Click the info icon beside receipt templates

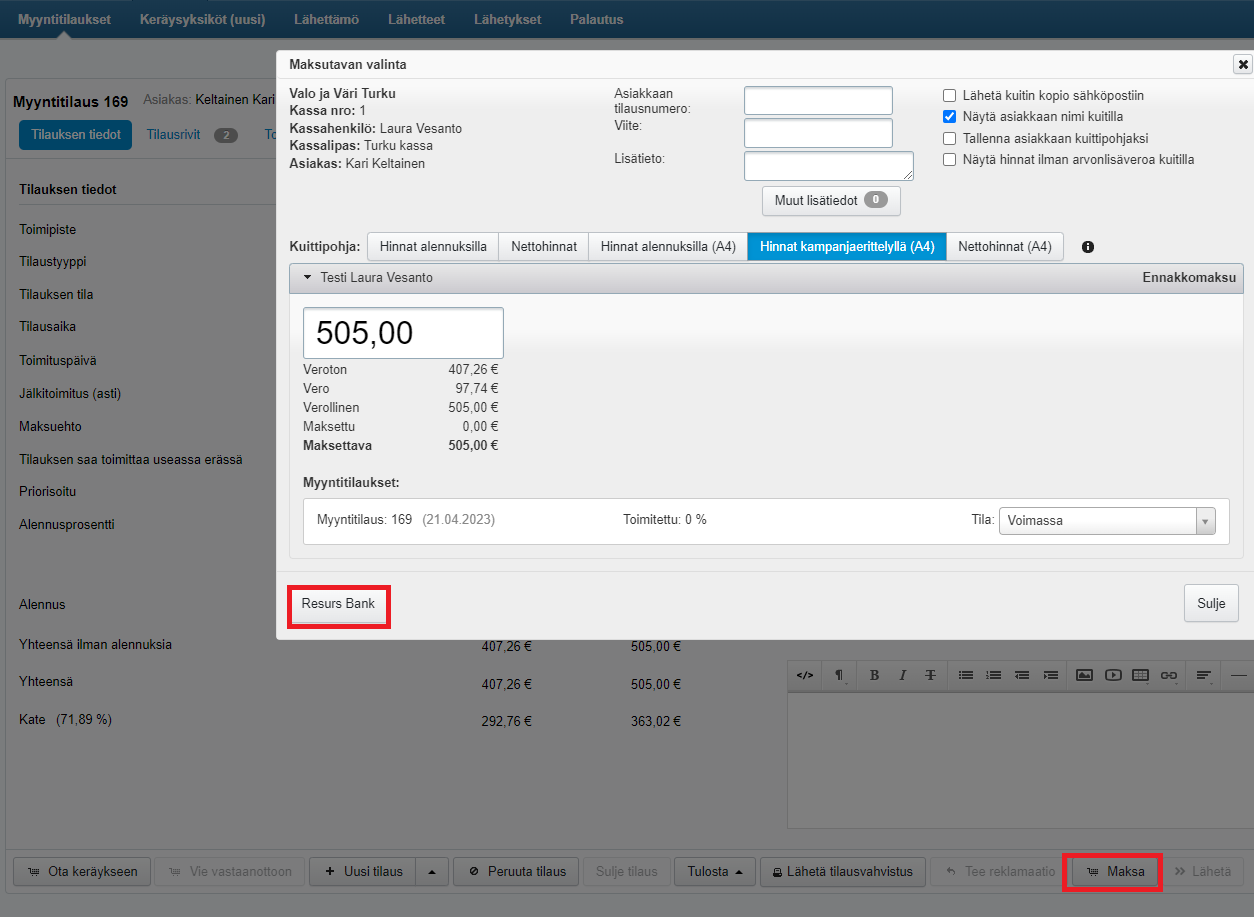click(x=1088, y=247)
